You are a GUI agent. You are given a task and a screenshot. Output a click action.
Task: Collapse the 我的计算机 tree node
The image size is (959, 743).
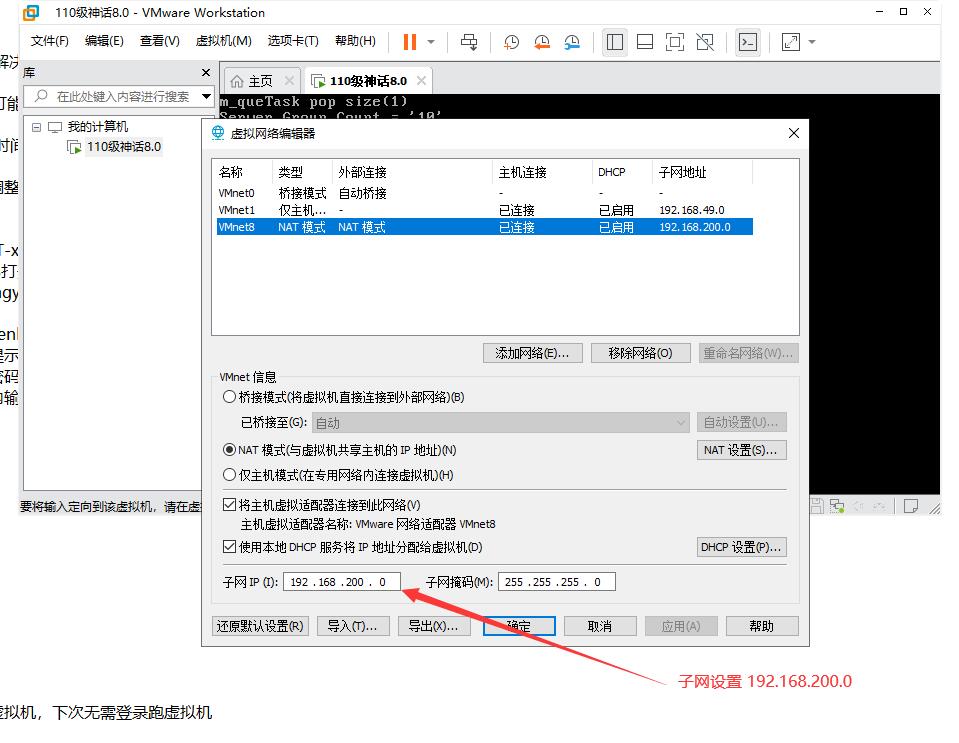coord(36,128)
